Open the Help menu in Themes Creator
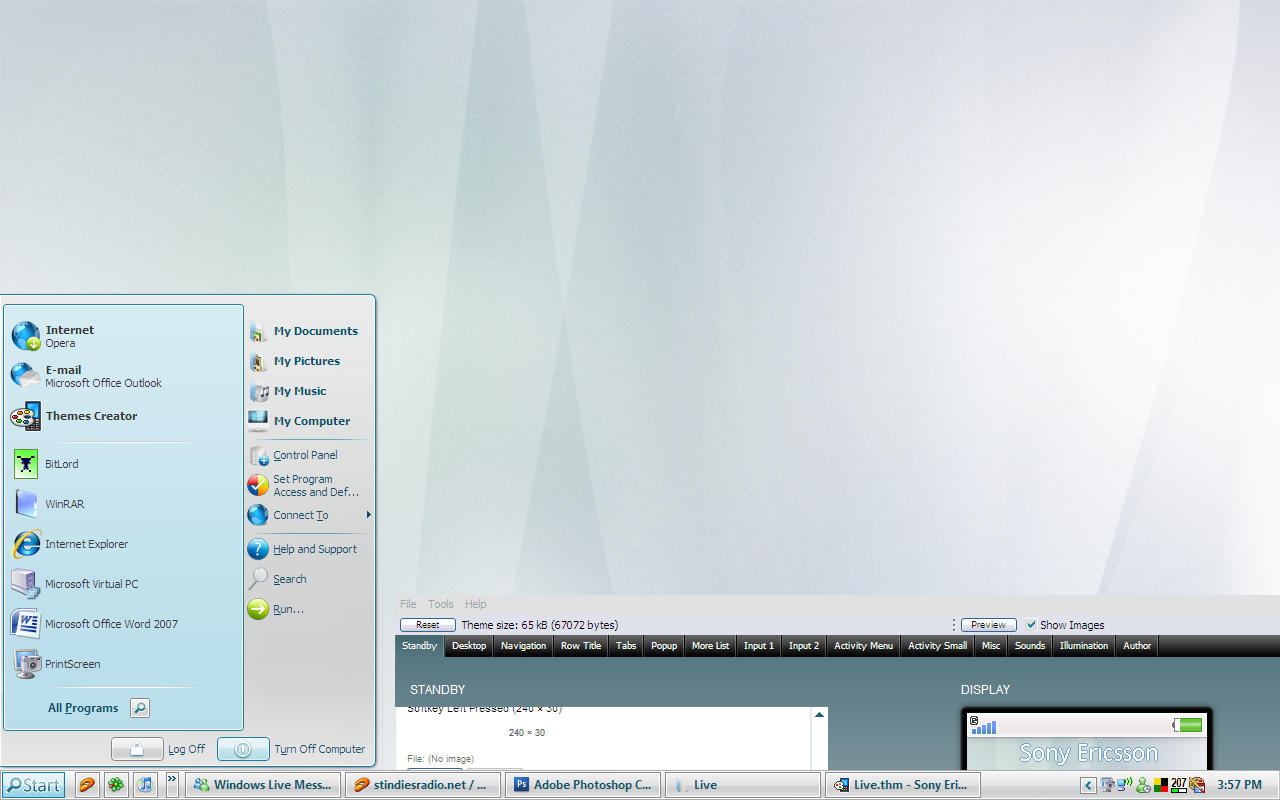This screenshot has width=1280, height=800. coord(476,604)
